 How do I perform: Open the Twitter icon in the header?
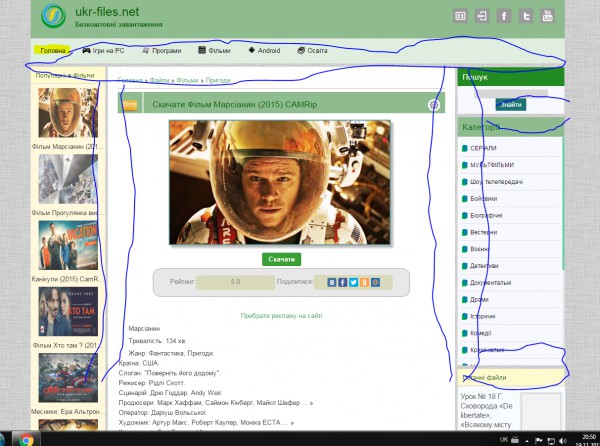(526, 16)
